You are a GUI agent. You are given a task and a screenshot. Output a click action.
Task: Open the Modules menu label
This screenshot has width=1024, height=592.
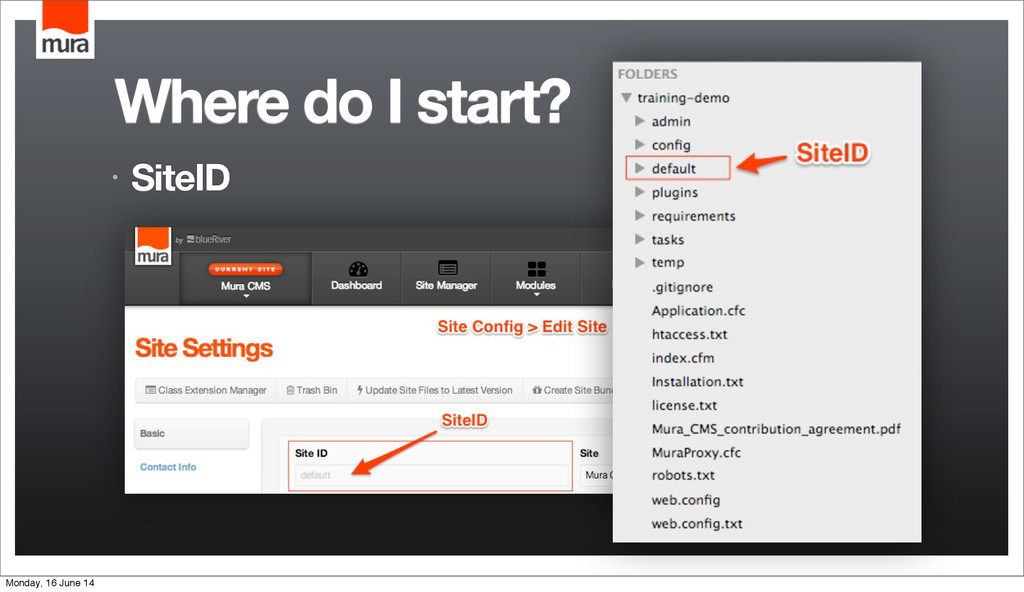click(x=536, y=286)
